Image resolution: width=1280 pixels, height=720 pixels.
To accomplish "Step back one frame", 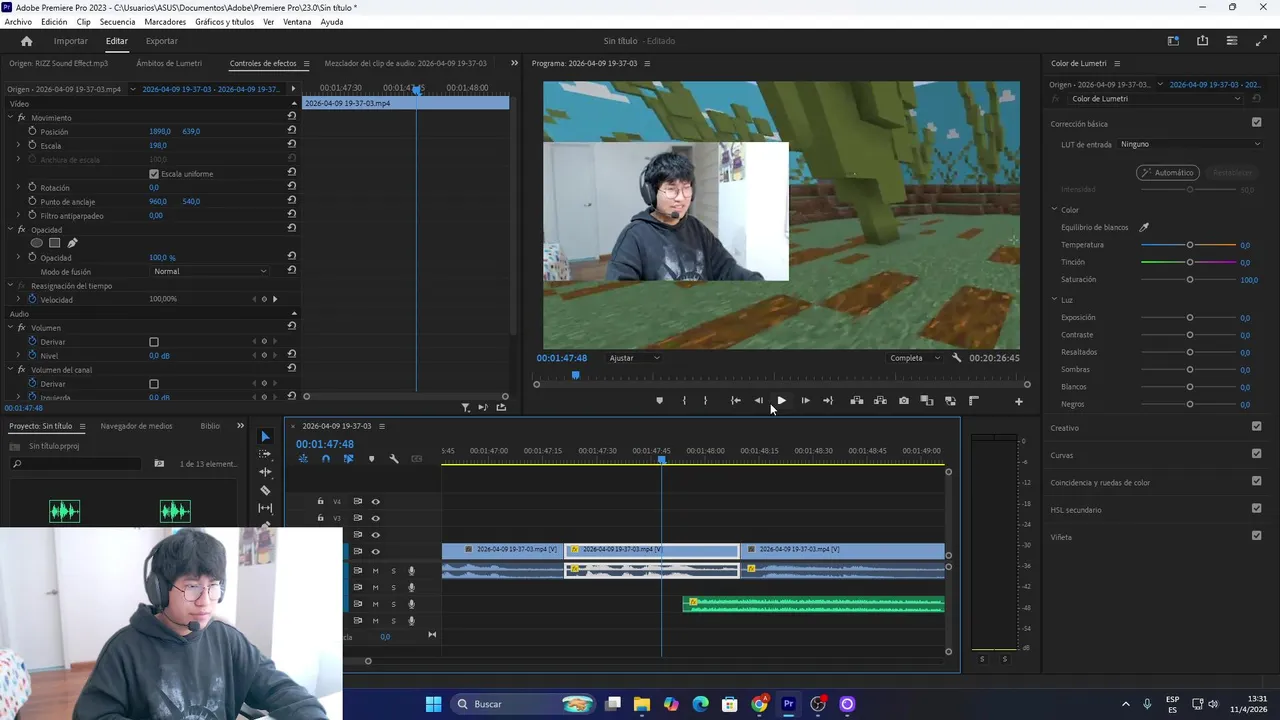I will tap(759, 401).
